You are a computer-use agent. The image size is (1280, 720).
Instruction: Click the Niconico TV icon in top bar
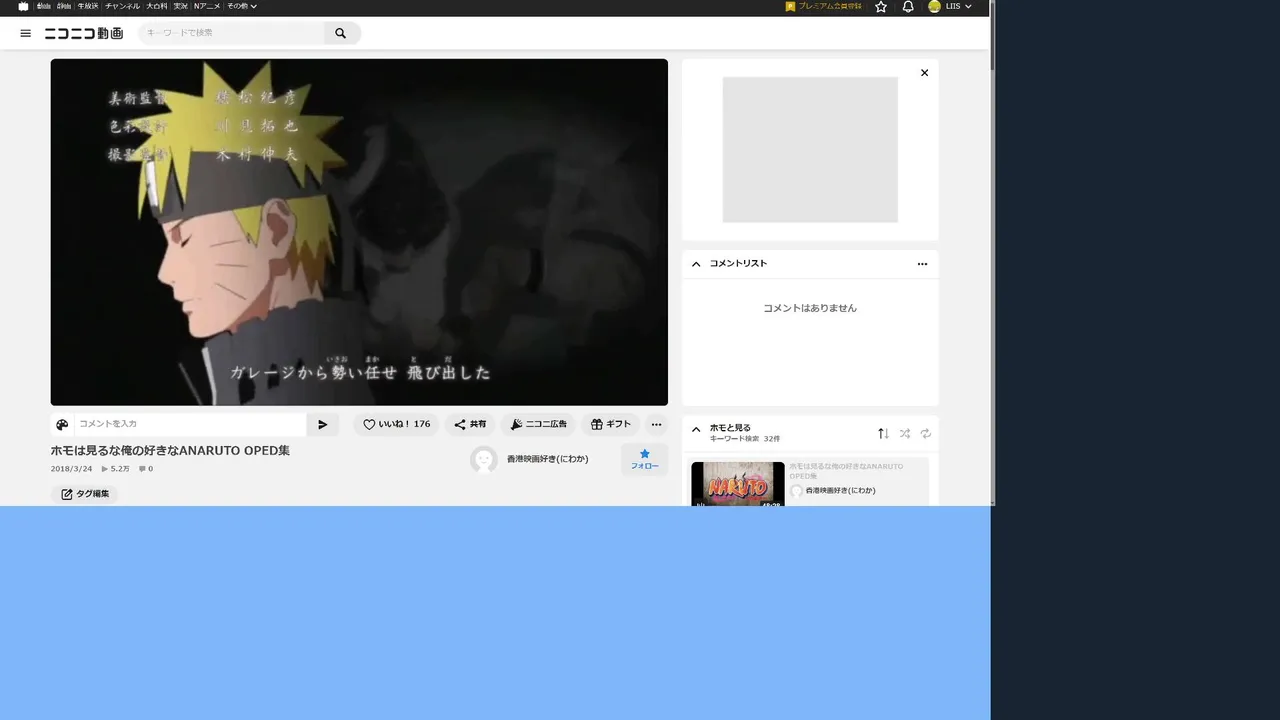coord(23,6)
